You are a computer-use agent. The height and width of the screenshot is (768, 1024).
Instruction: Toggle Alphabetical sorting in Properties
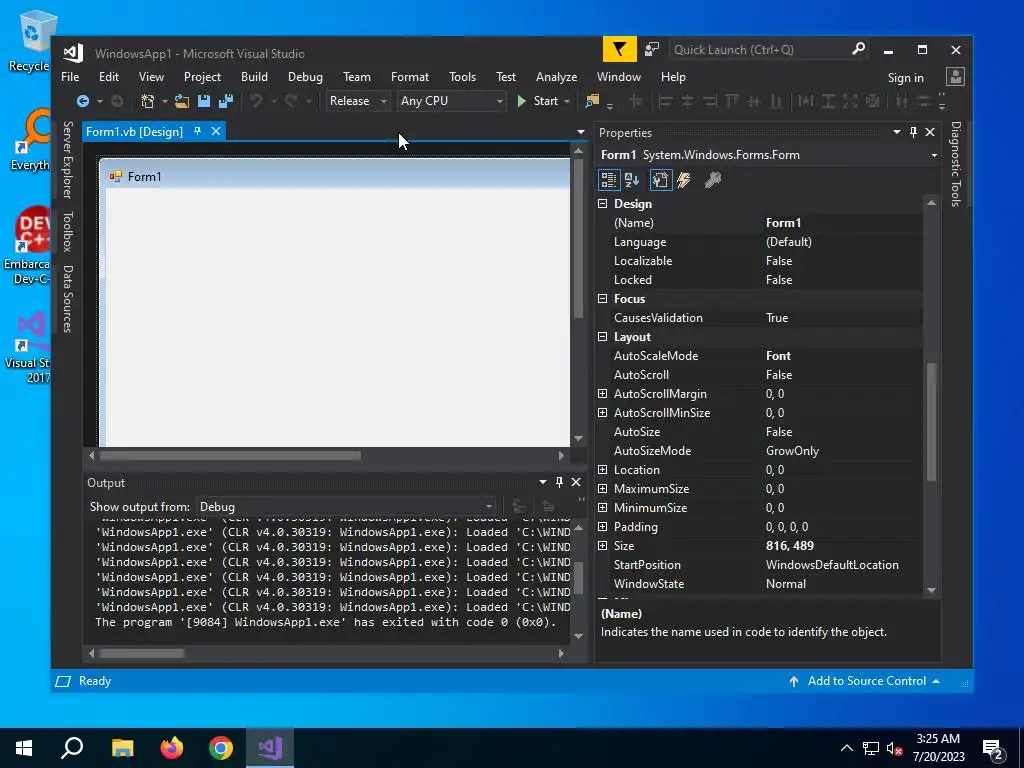point(632,180)
